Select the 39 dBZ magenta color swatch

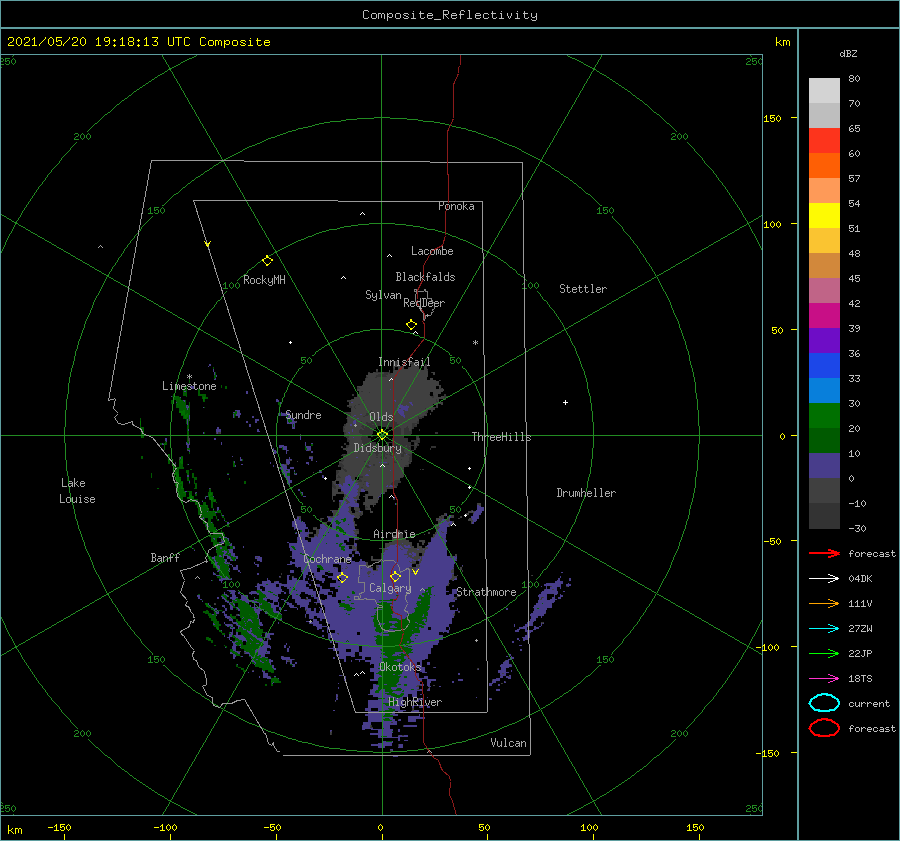click(x=824, y=315)
